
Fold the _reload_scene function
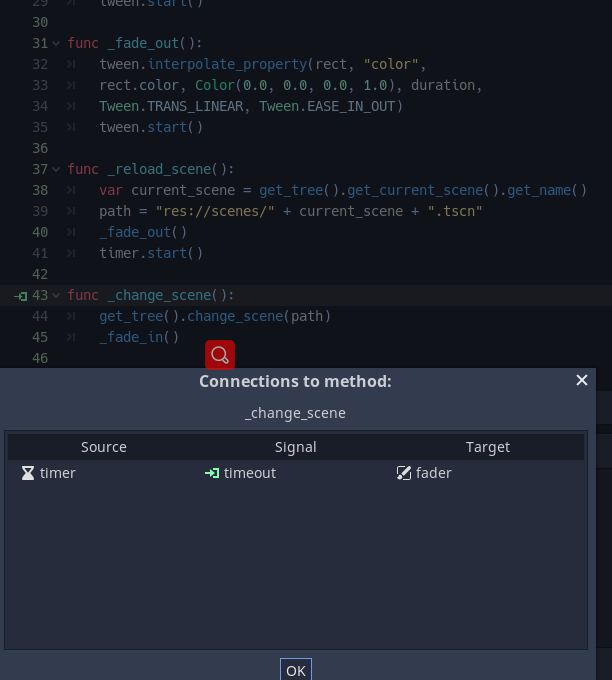click(56, 170)
